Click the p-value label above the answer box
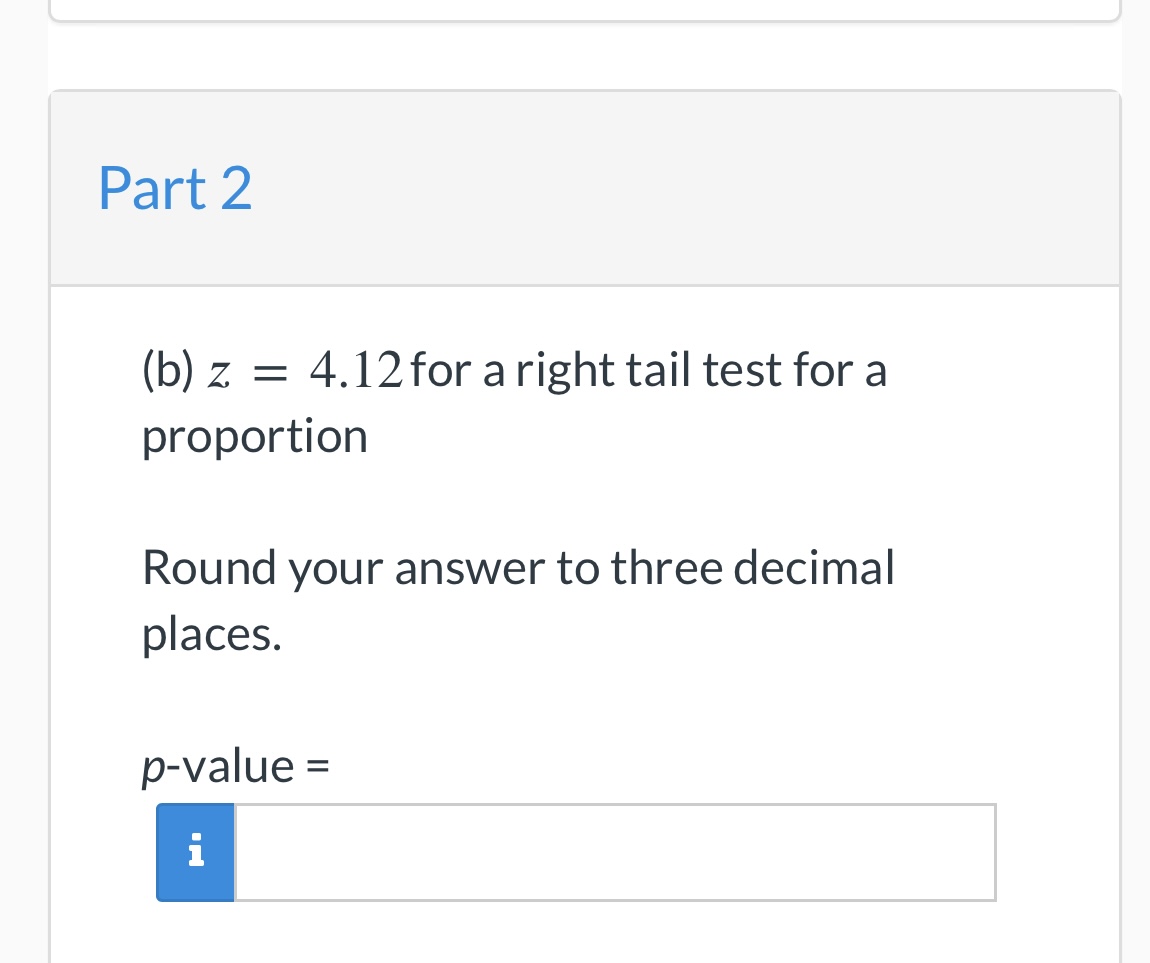The height and width of the screenshot is (963, 1150). tap(234, 765)
